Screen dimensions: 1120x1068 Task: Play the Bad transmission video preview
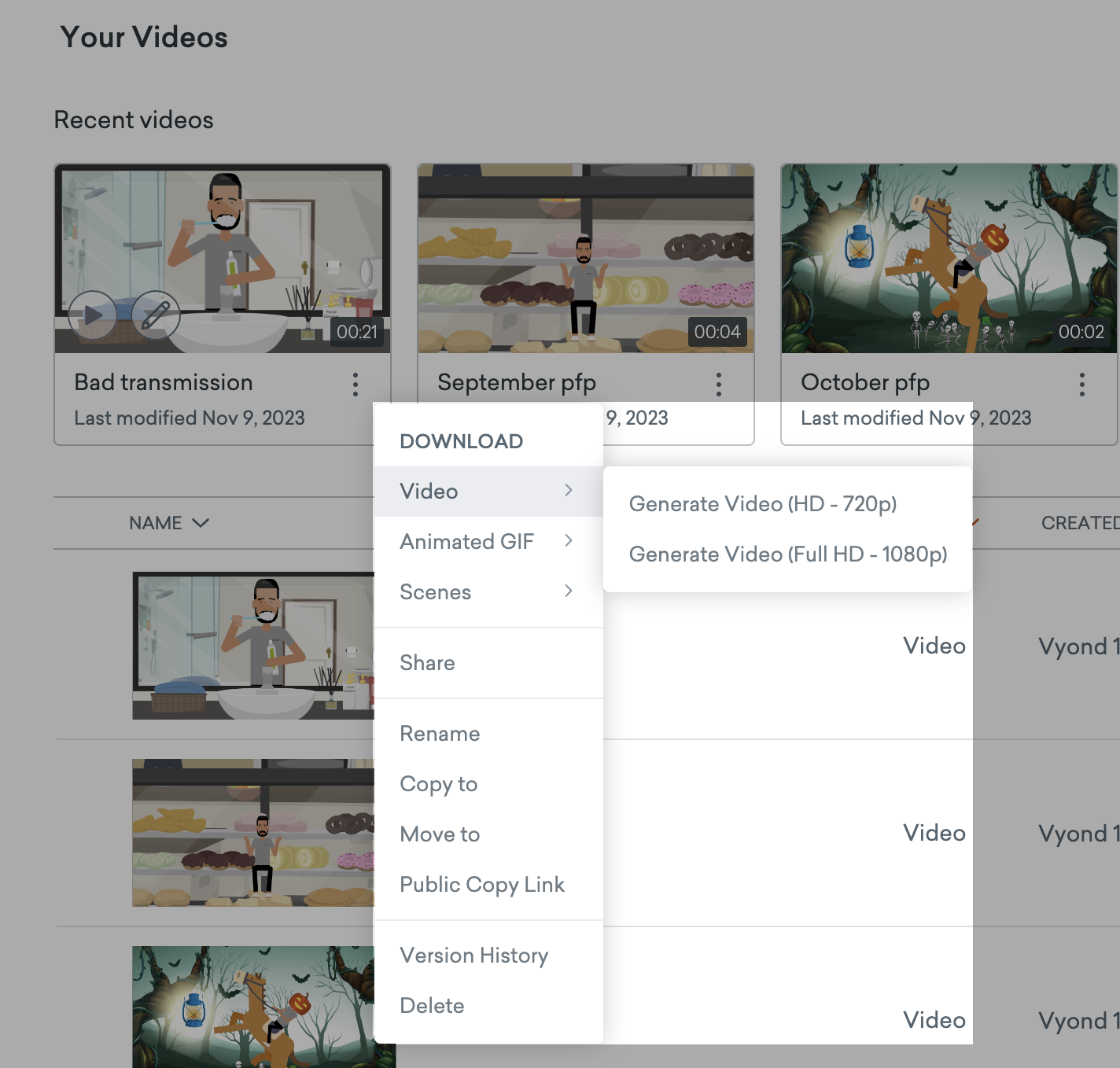tap(93, 315)
